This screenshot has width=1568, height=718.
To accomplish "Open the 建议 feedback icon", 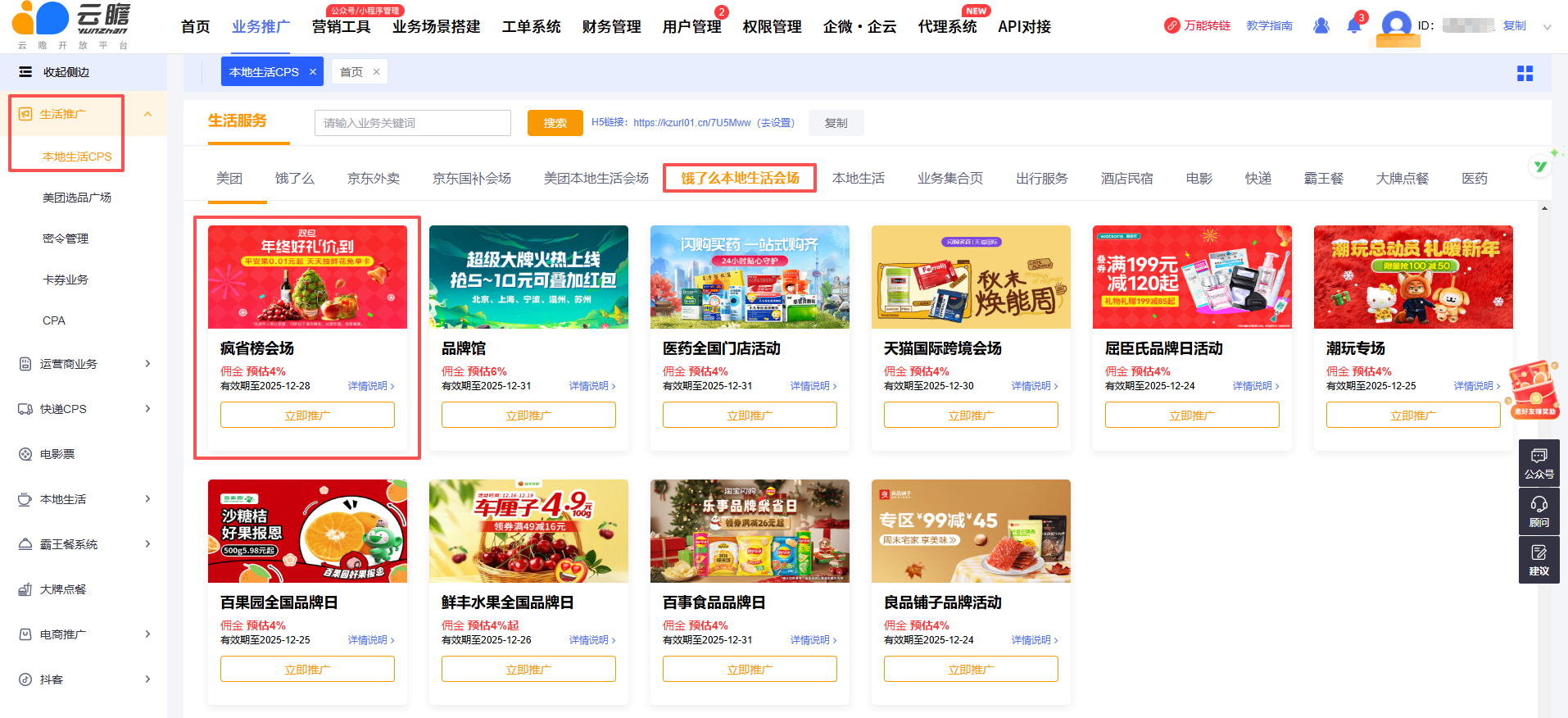I will (1539, 560).
